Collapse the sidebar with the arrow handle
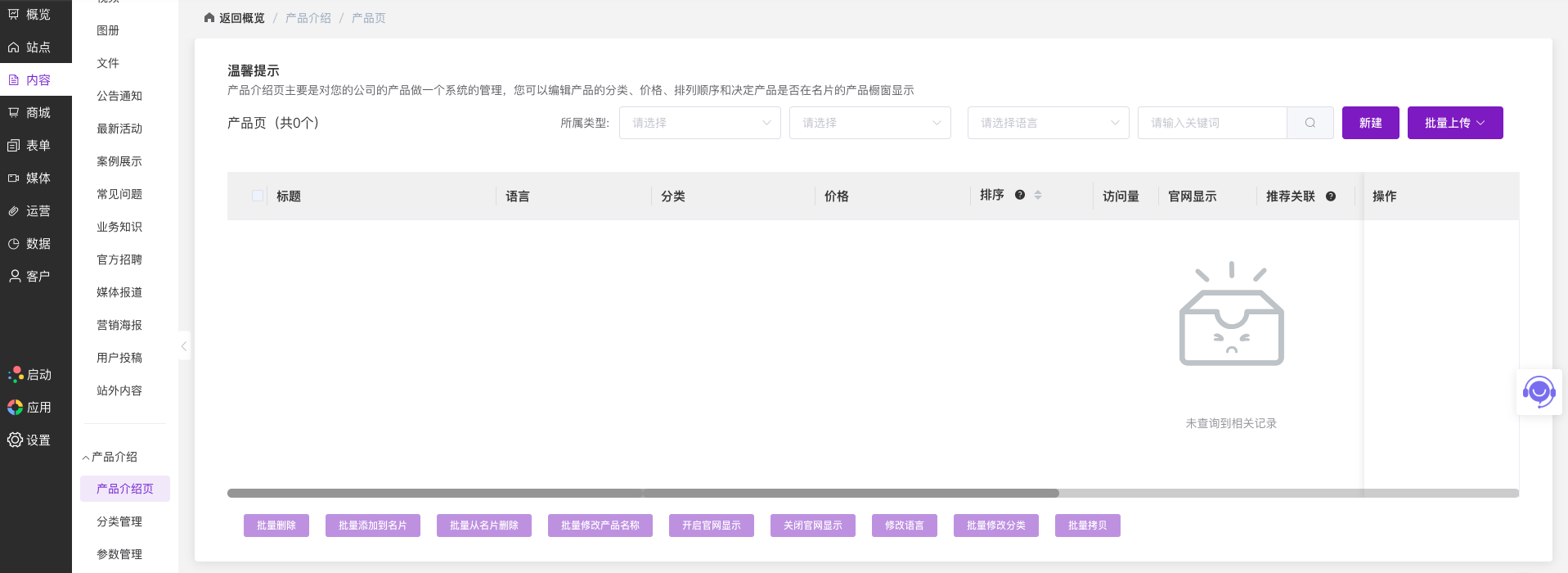 (x=184, y=346)
